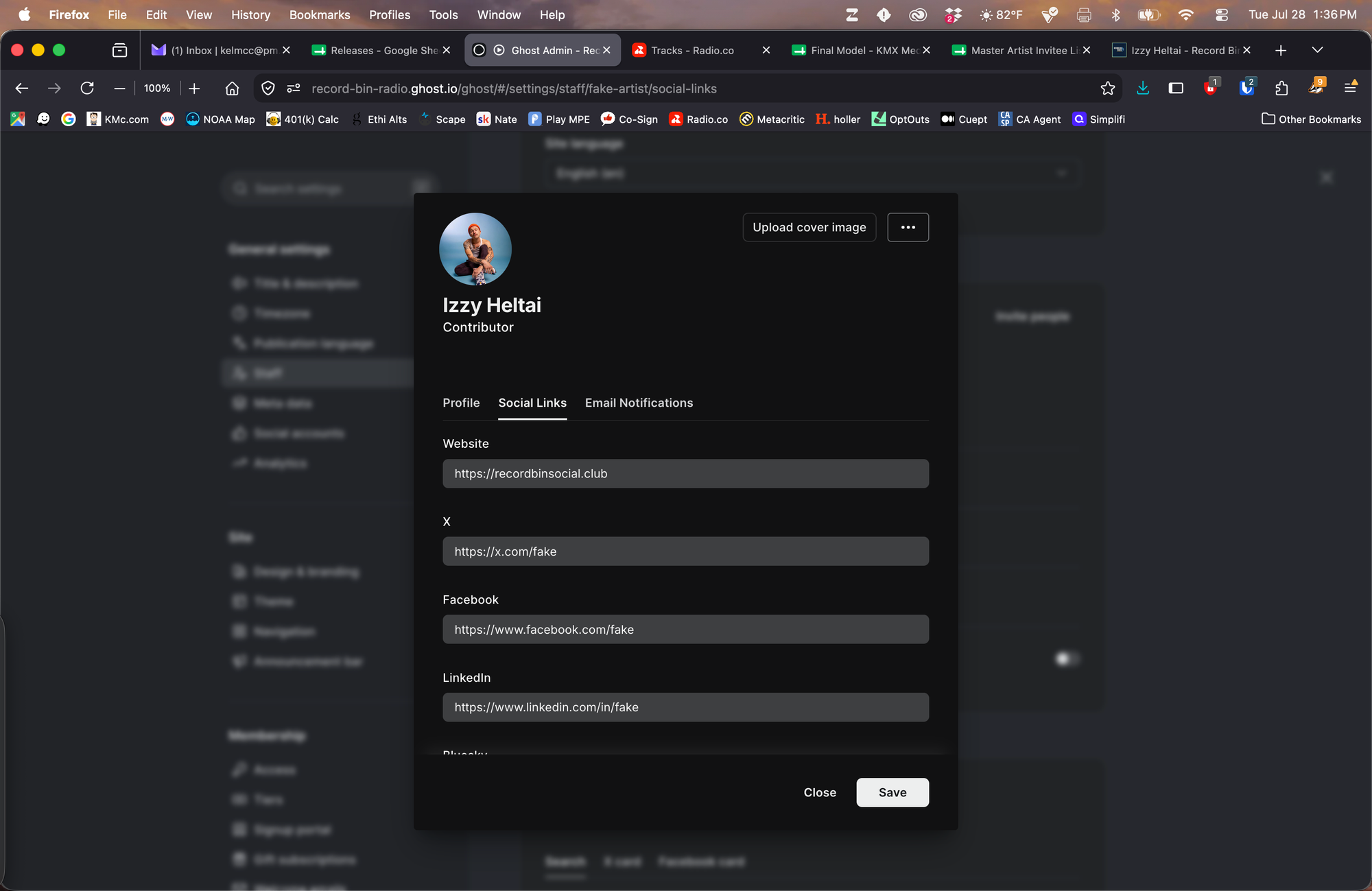Open the Dropbox menu bar icon
Image resolution: width=1372 pixels, height=891 pixels.
(x=953, y=14)
